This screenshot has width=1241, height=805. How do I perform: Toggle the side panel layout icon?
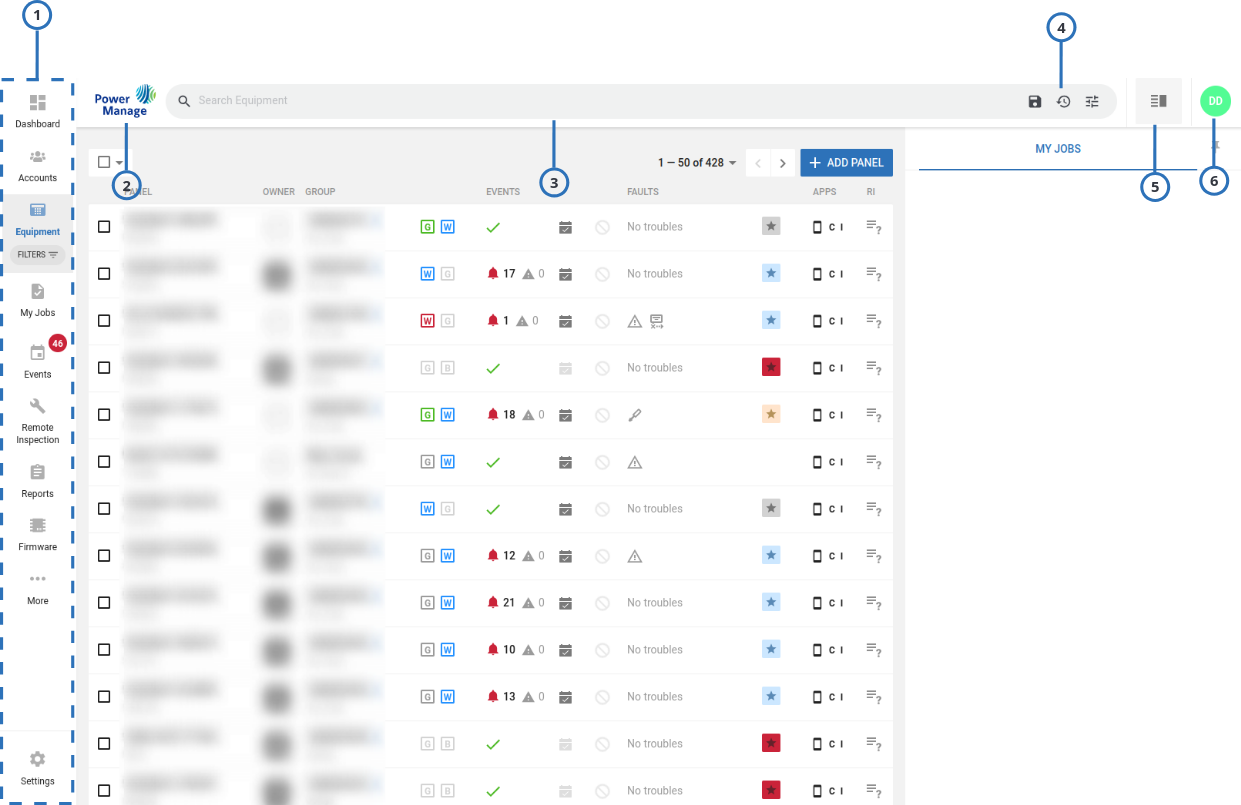tap(1158, 101)
